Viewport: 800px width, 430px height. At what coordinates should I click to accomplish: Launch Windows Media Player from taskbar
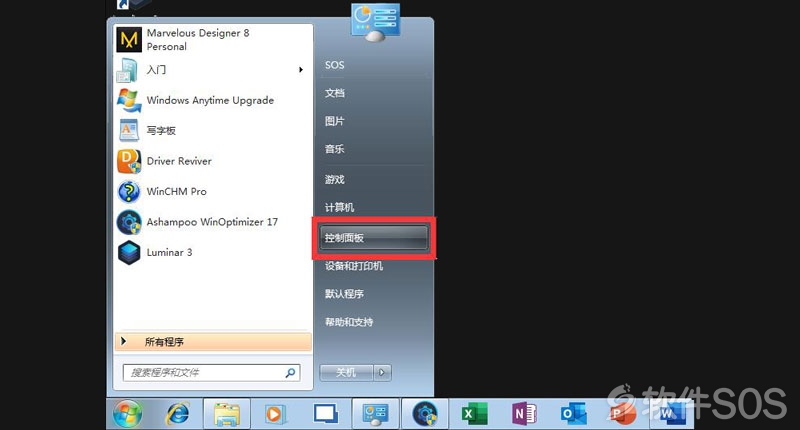pyautogui.click(x=276, y=414)
